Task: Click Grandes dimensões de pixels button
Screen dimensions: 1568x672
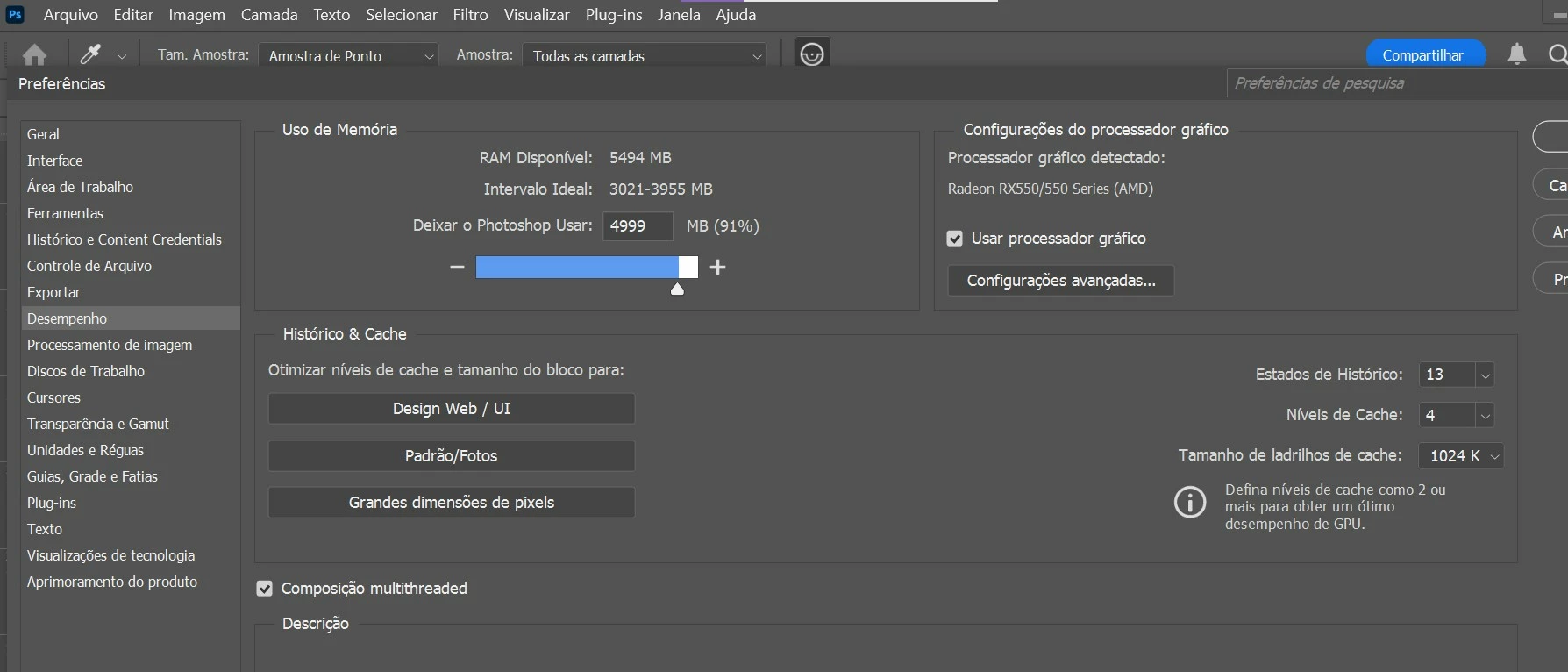Action: click(x=452, y=503)
